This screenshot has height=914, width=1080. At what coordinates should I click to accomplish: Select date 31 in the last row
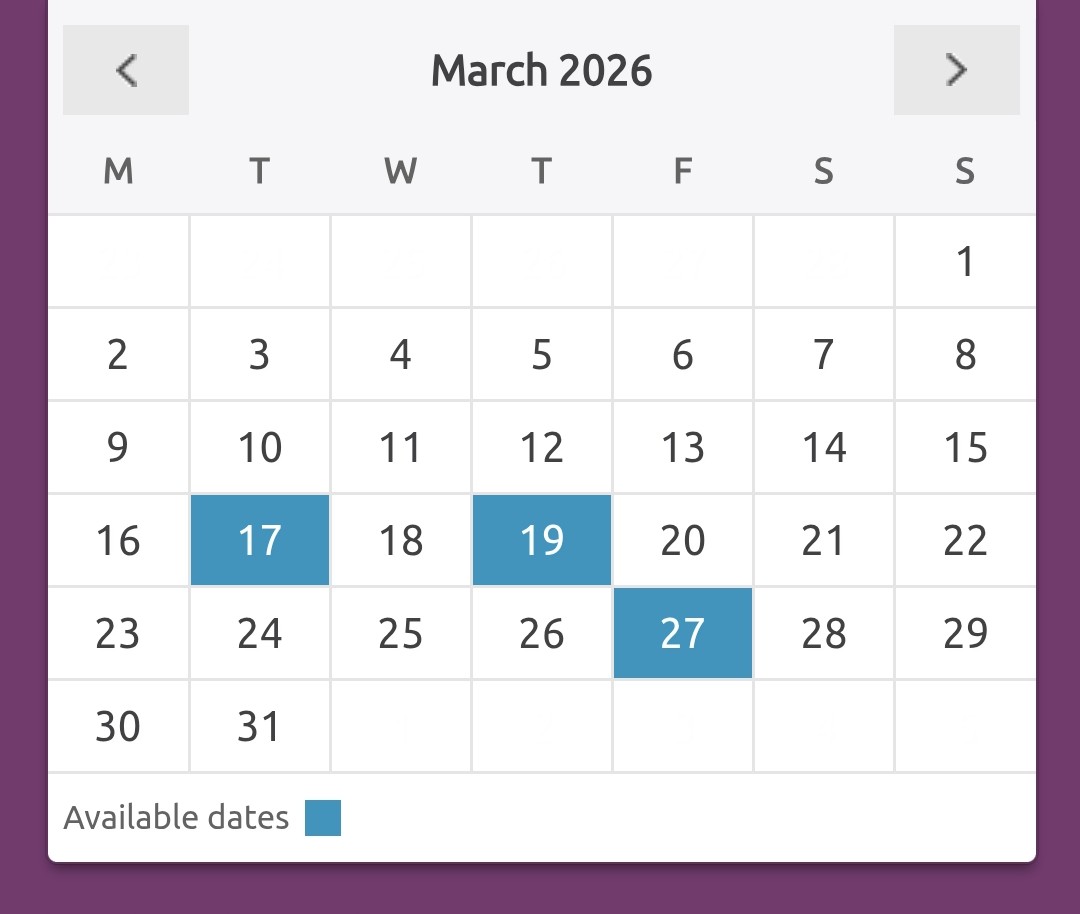(260, 726)
